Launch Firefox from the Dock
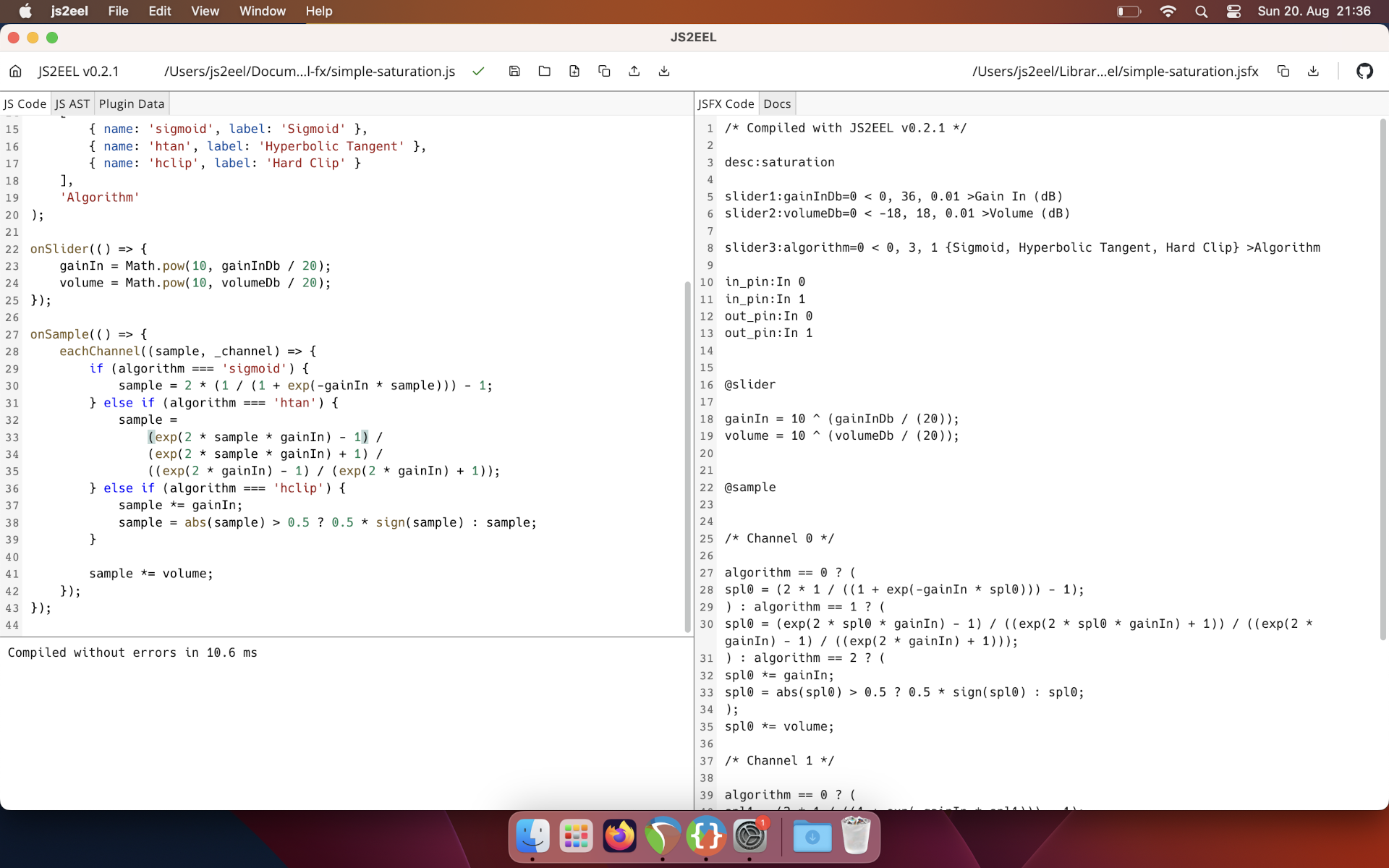The width and height of the screenshot is (1389, 868). [x=619, y=836]
